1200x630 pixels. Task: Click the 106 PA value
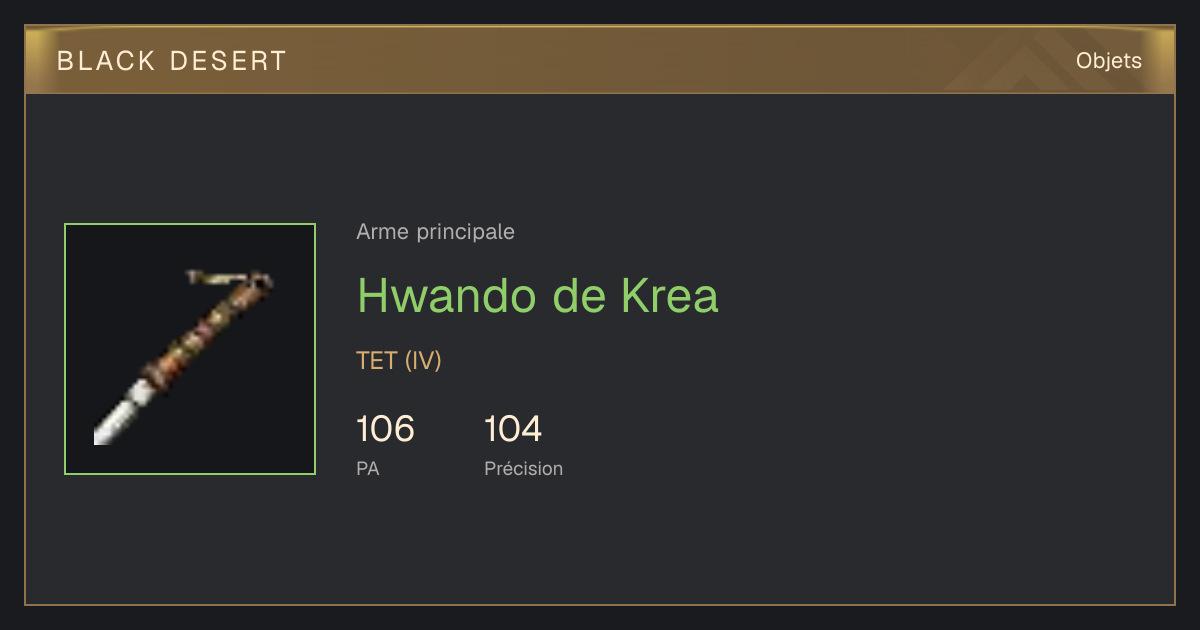click(385, 429)
